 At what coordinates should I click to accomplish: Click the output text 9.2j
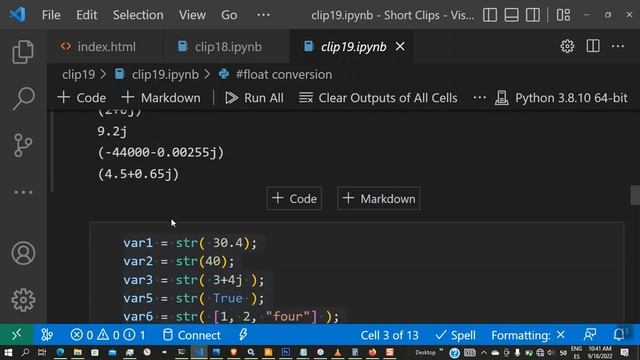pos(112,131)
